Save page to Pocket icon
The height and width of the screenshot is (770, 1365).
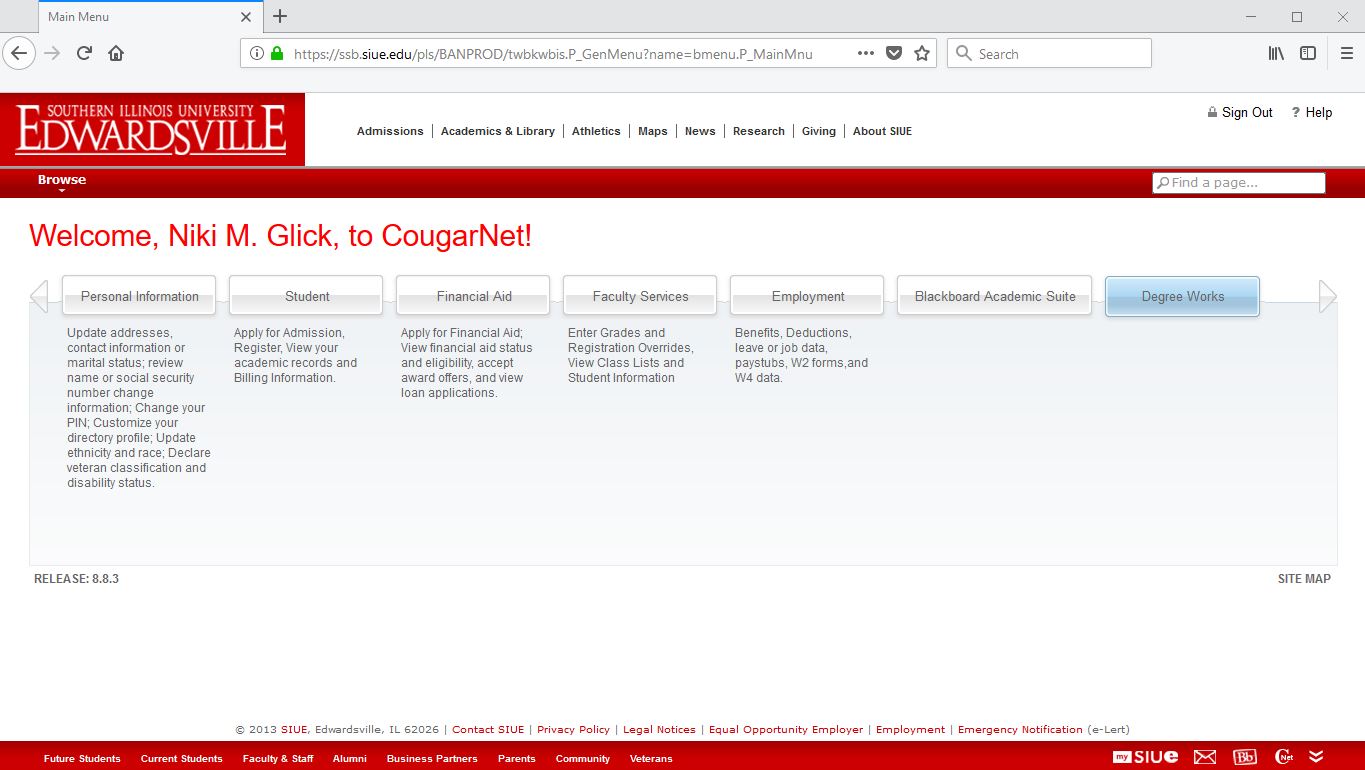894,53
